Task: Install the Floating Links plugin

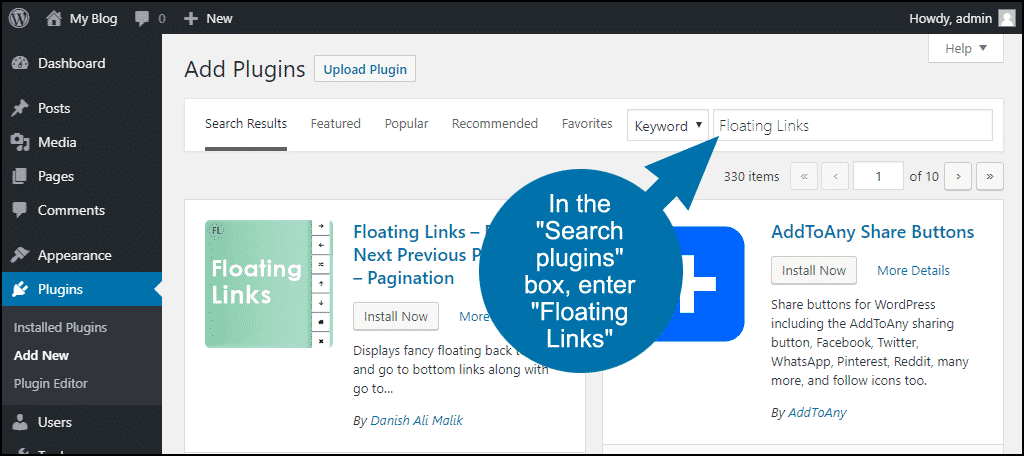Action: point(396,317)
